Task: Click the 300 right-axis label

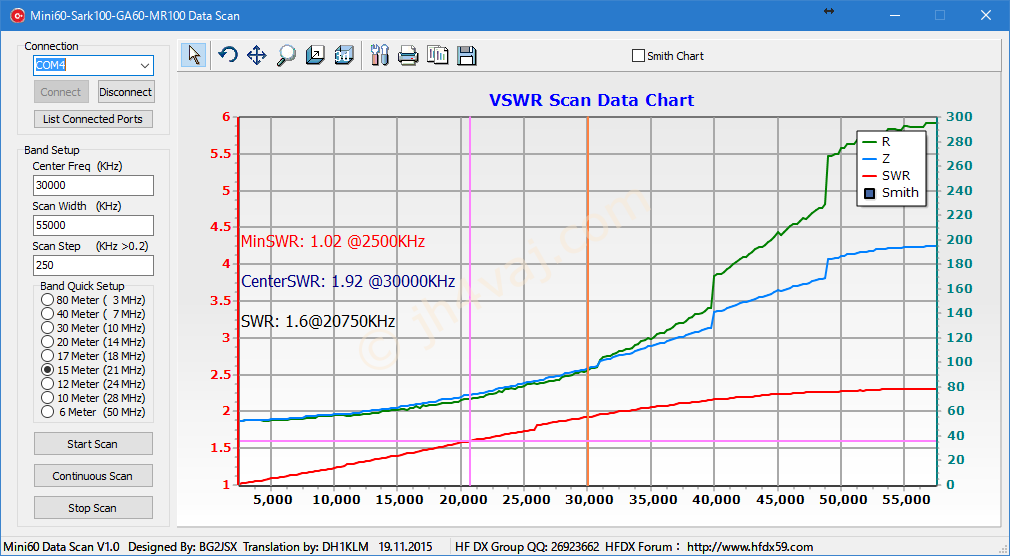Action: [x=958, y=117]
